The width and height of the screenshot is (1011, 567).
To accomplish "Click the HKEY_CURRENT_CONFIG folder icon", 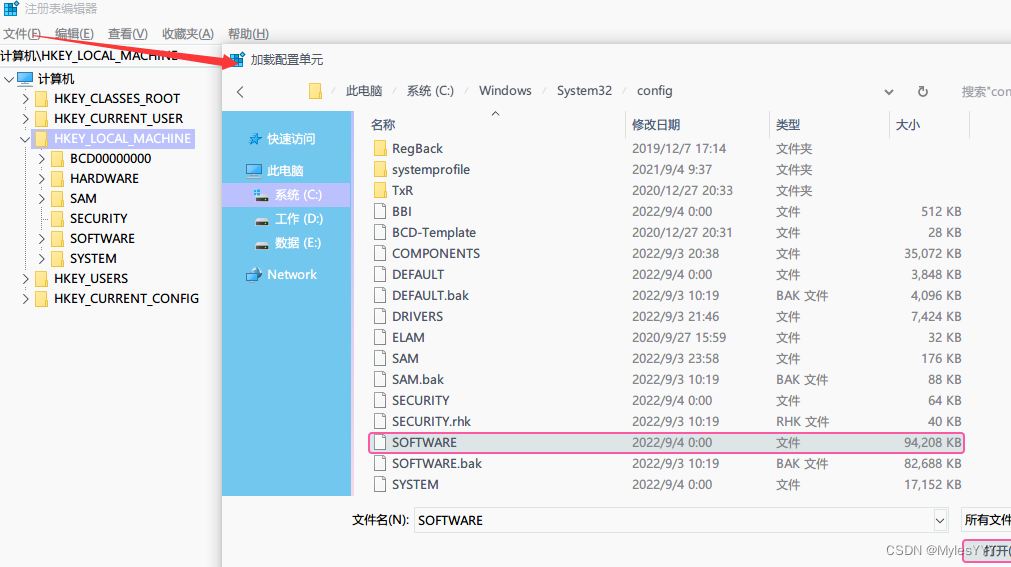I will 41,299.
